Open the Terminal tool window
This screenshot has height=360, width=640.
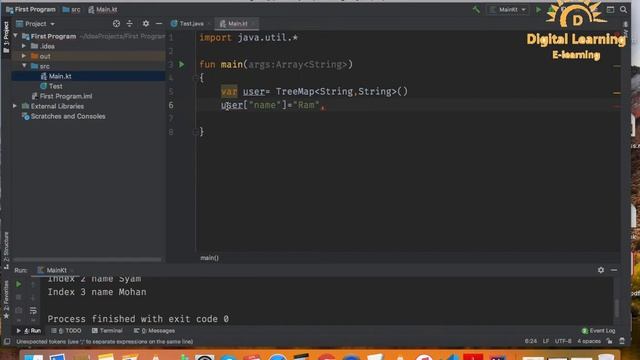(107, 331)
